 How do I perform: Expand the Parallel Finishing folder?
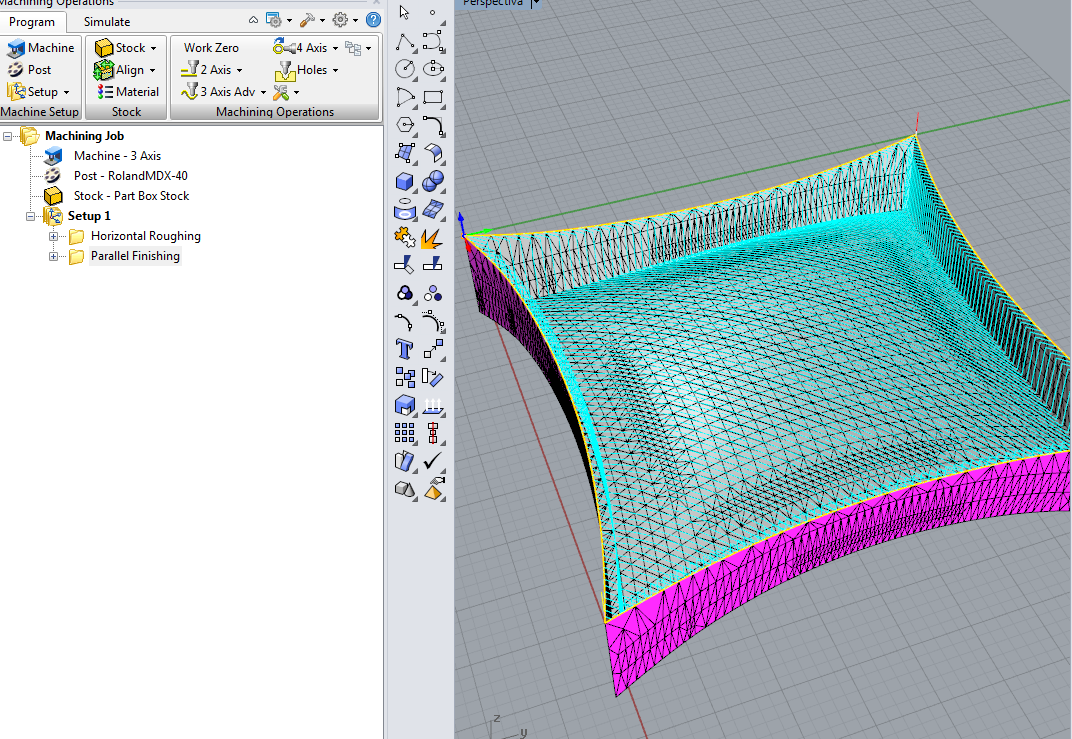[53, 256]
